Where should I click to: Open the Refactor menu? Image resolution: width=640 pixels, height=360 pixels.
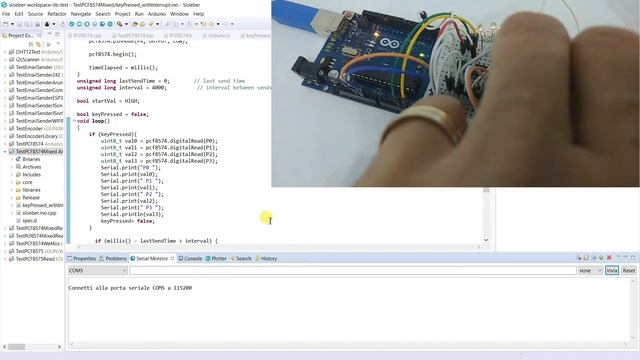[57, 14]
